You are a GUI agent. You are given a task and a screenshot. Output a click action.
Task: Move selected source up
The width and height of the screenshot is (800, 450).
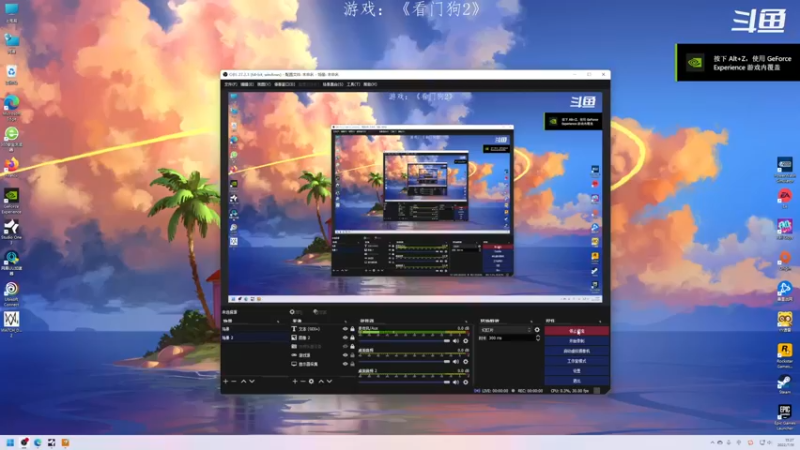321,381
